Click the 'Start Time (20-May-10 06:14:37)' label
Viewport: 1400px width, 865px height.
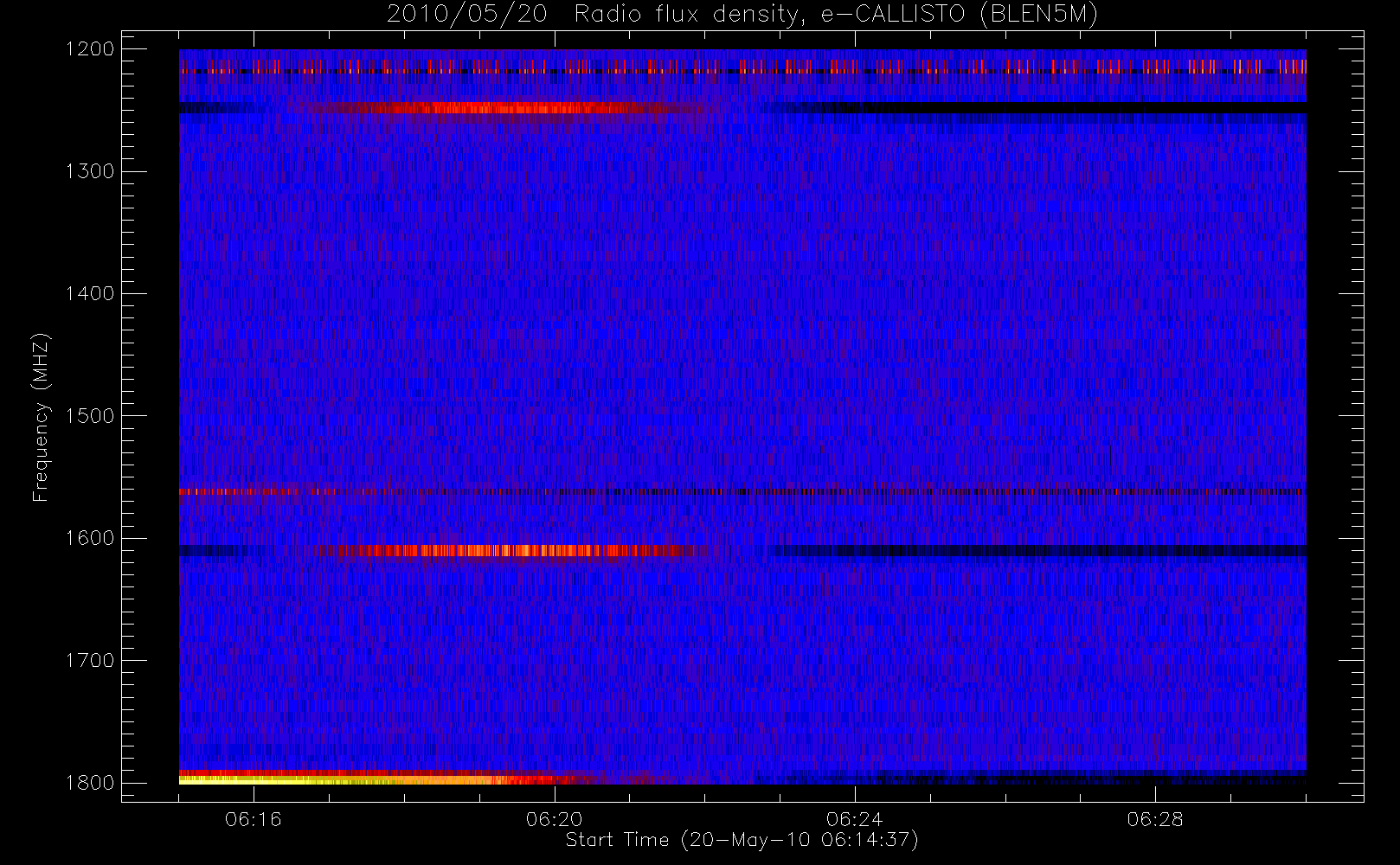point(742,840)
